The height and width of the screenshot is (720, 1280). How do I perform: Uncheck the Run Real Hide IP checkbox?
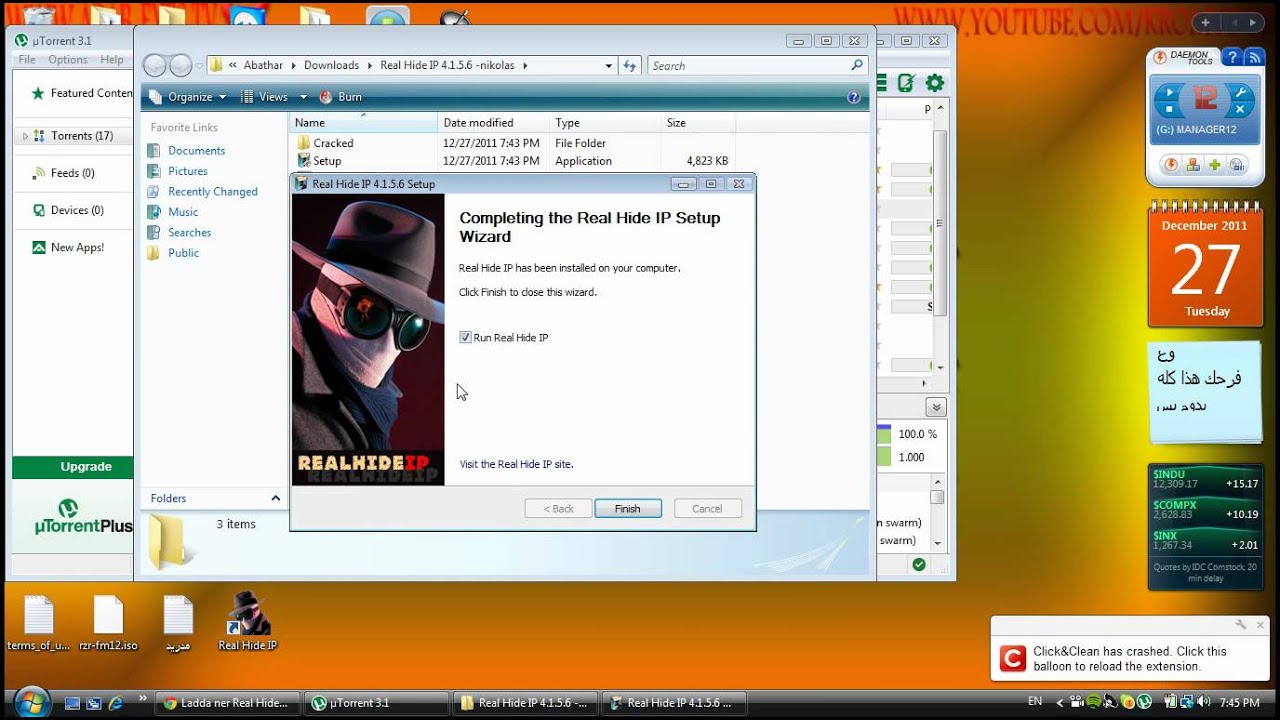tap(465, 338)
